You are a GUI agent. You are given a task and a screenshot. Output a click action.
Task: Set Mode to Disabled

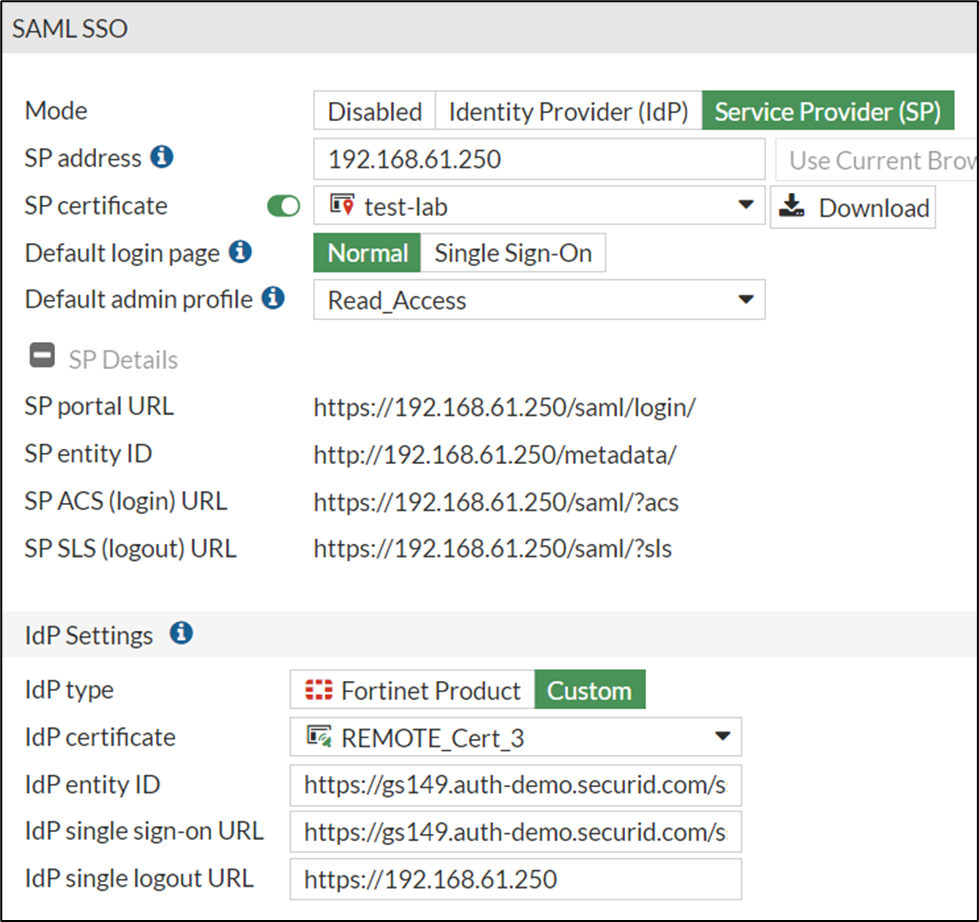(374, 112)
